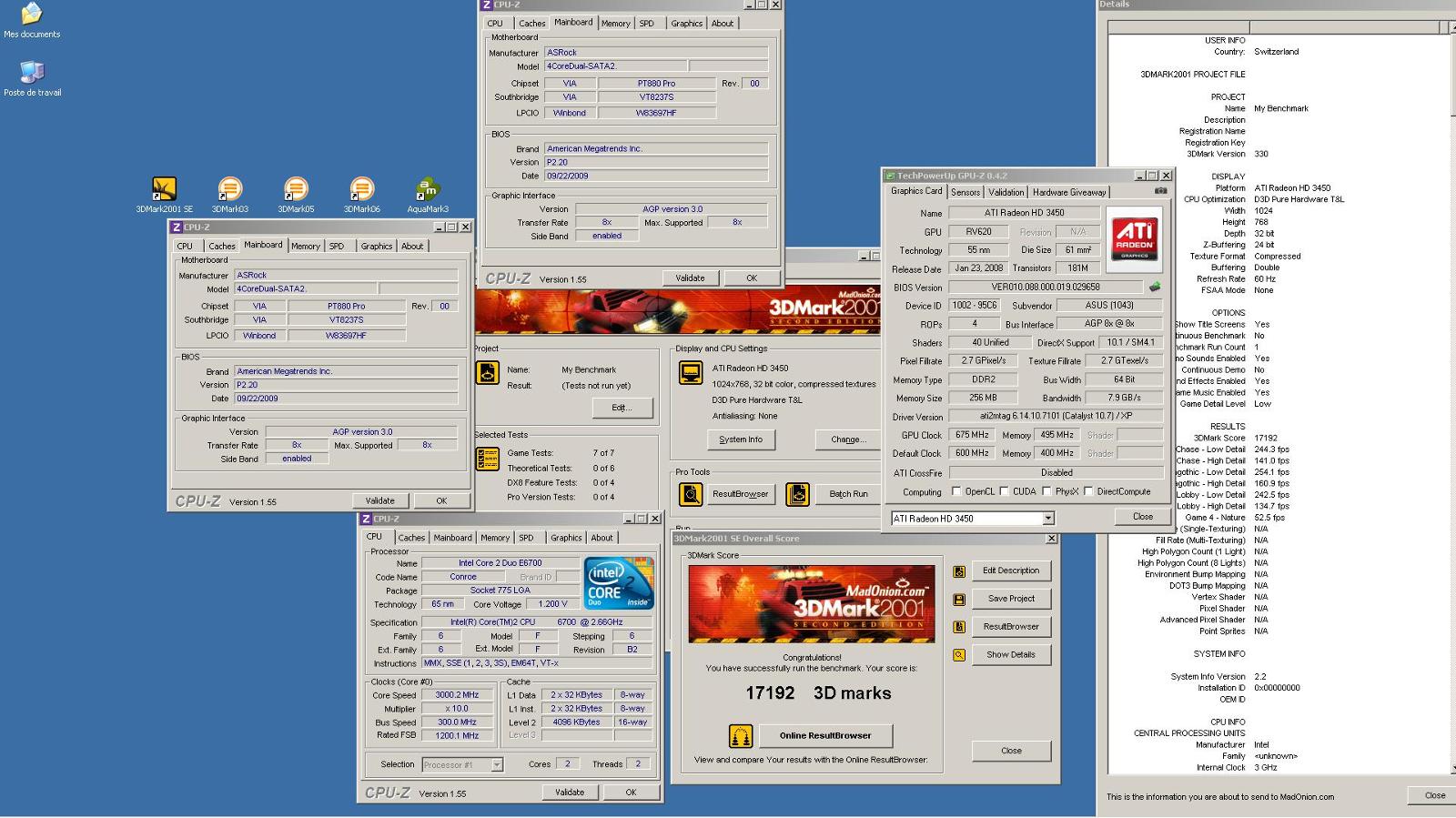Viewport: 1456px width, 818px height.
Task: Open Graphics tab in the bottom CPU-Z window
Action: point(566,538)
